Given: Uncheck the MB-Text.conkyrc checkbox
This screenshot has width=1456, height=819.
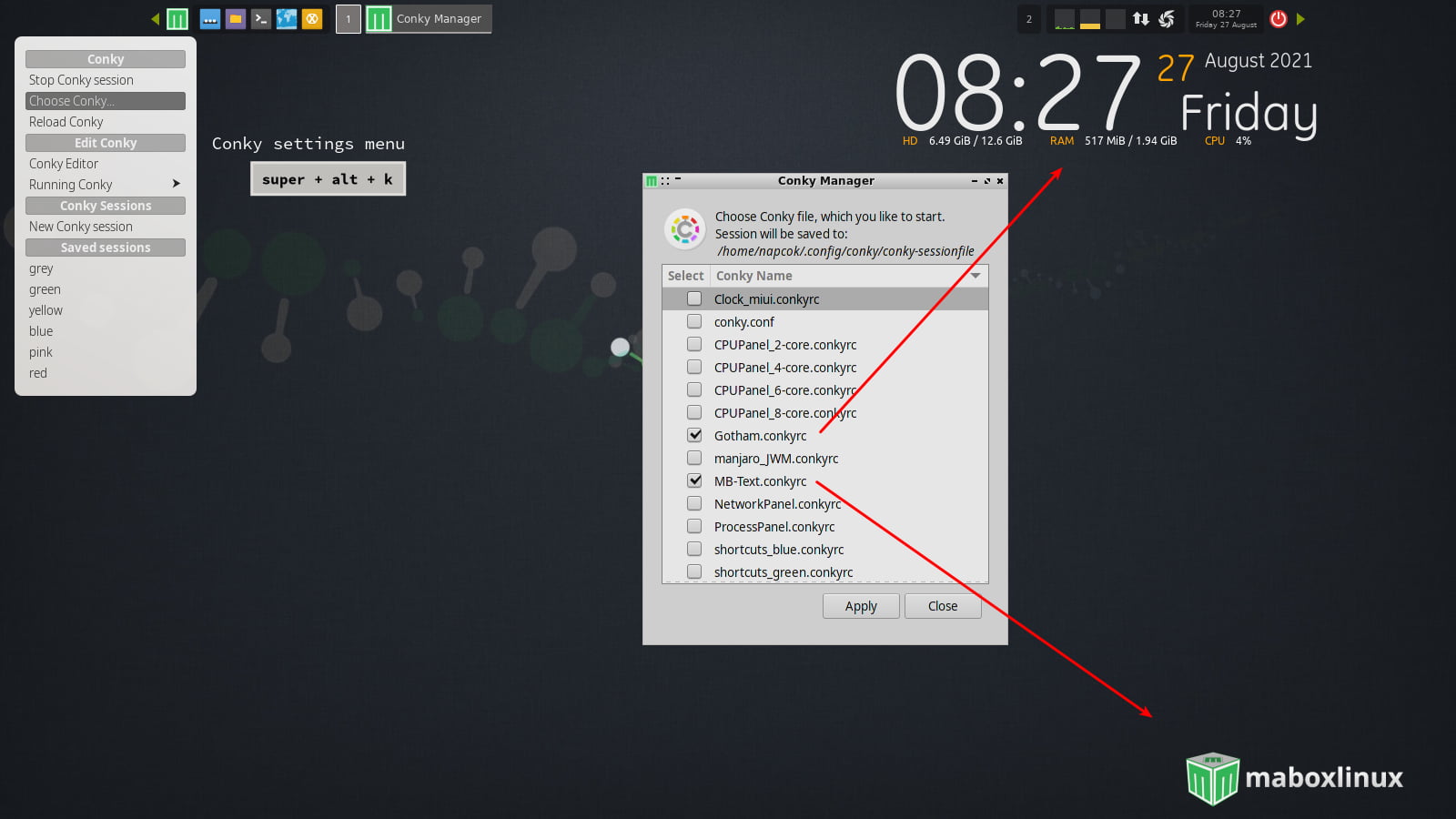Looking at the screenshot, I should (x=694, y=480).
